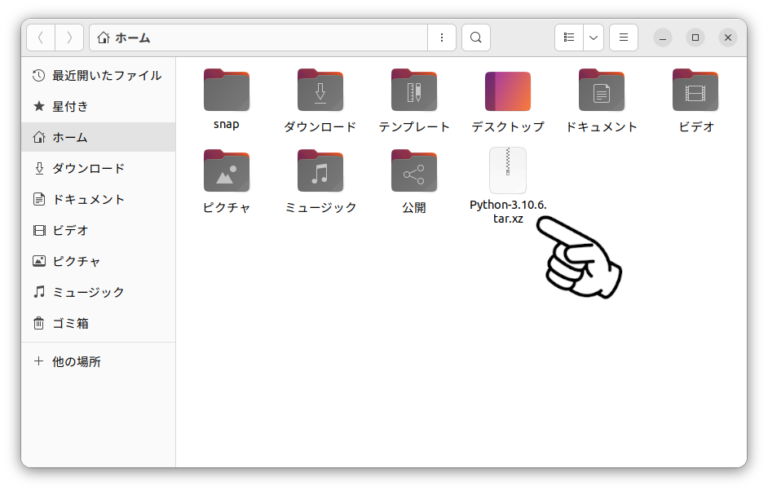The width and height of the screenshot is (768, 491).
Task: Open the テンプレート folder
Action: (414, 91)
